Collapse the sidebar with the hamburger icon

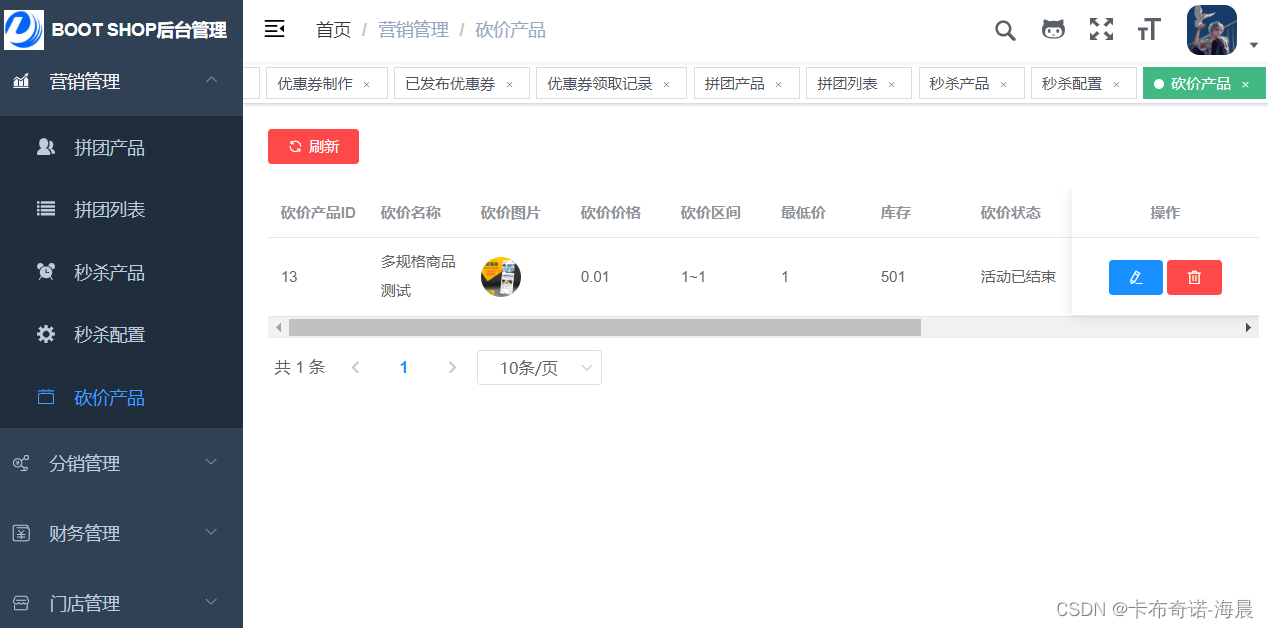(274, 29)
